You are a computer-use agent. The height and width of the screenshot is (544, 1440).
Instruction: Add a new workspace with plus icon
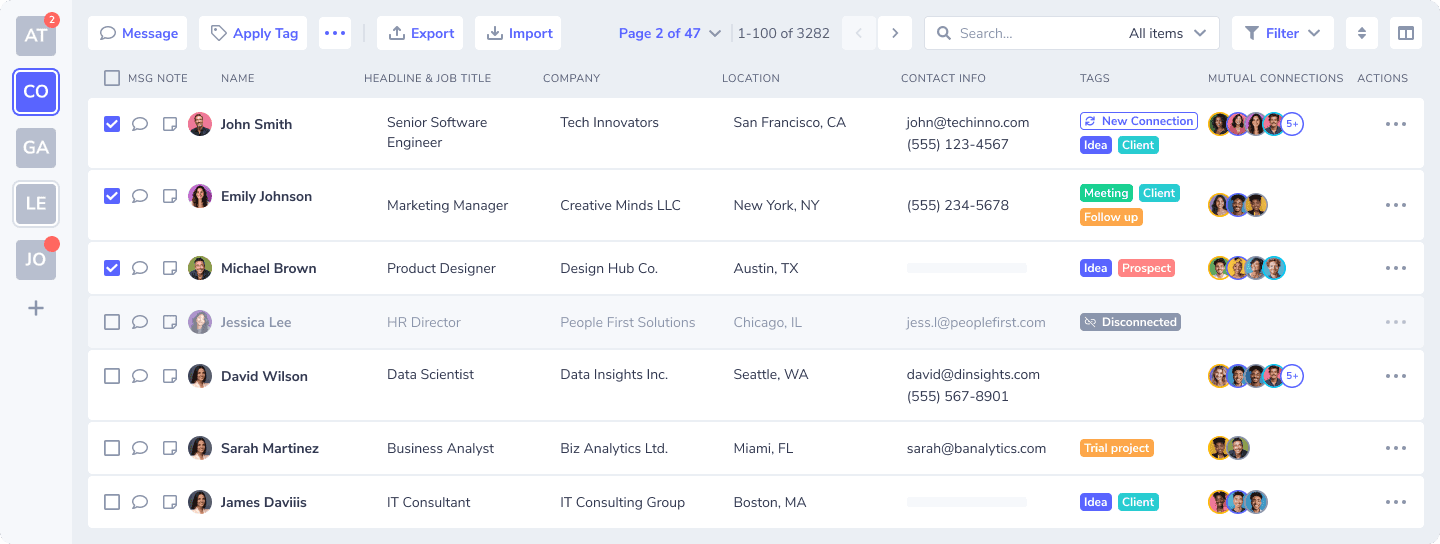[36, 308]
